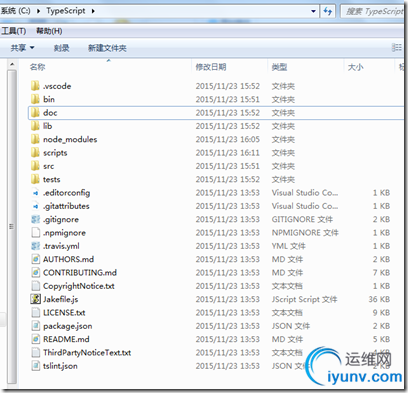Click the 2015/11/23 16:11 date for scripts
This screenshot has width=408, height=393.
[x=227, y=153]
